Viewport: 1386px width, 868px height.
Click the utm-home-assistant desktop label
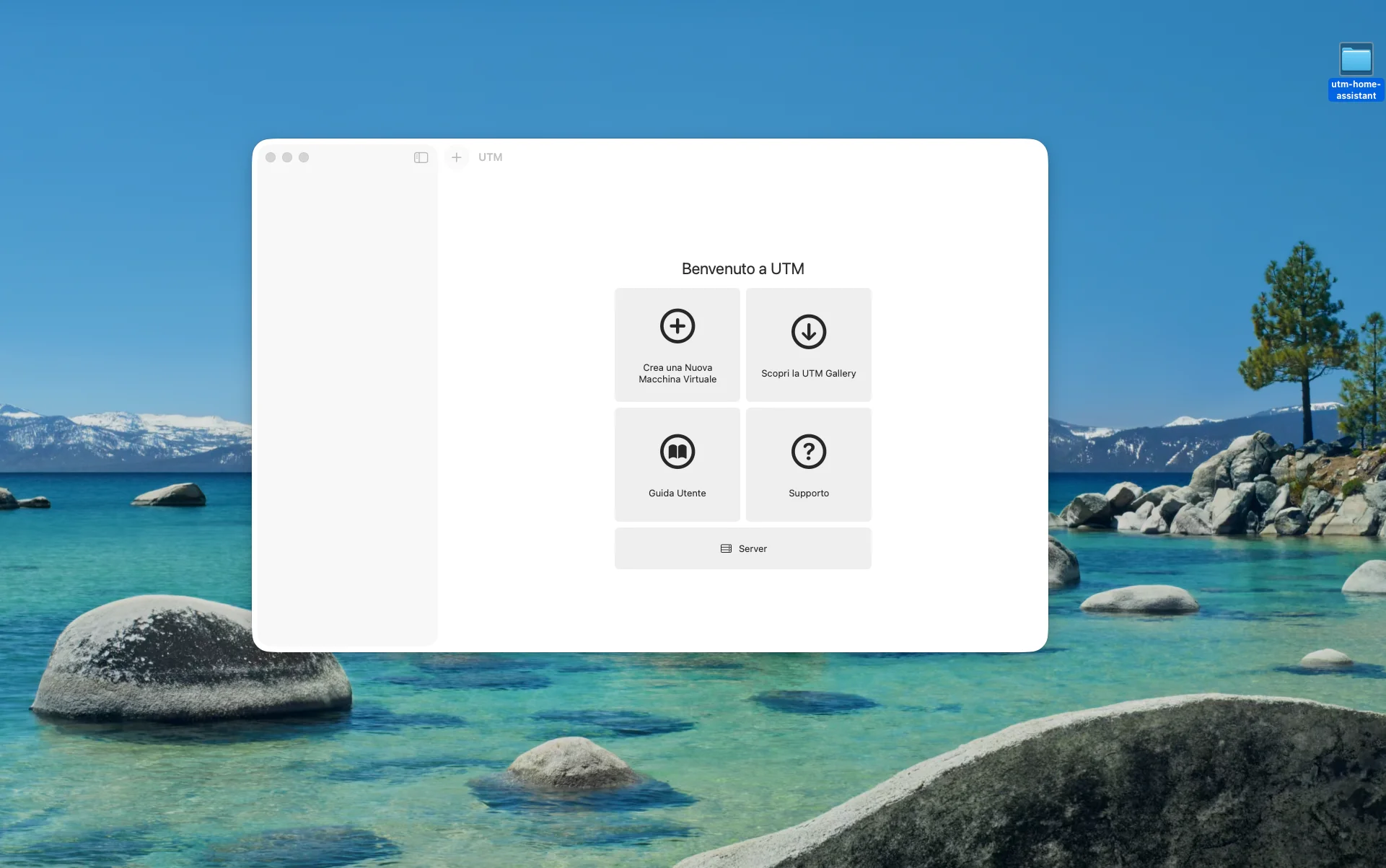1356,89
